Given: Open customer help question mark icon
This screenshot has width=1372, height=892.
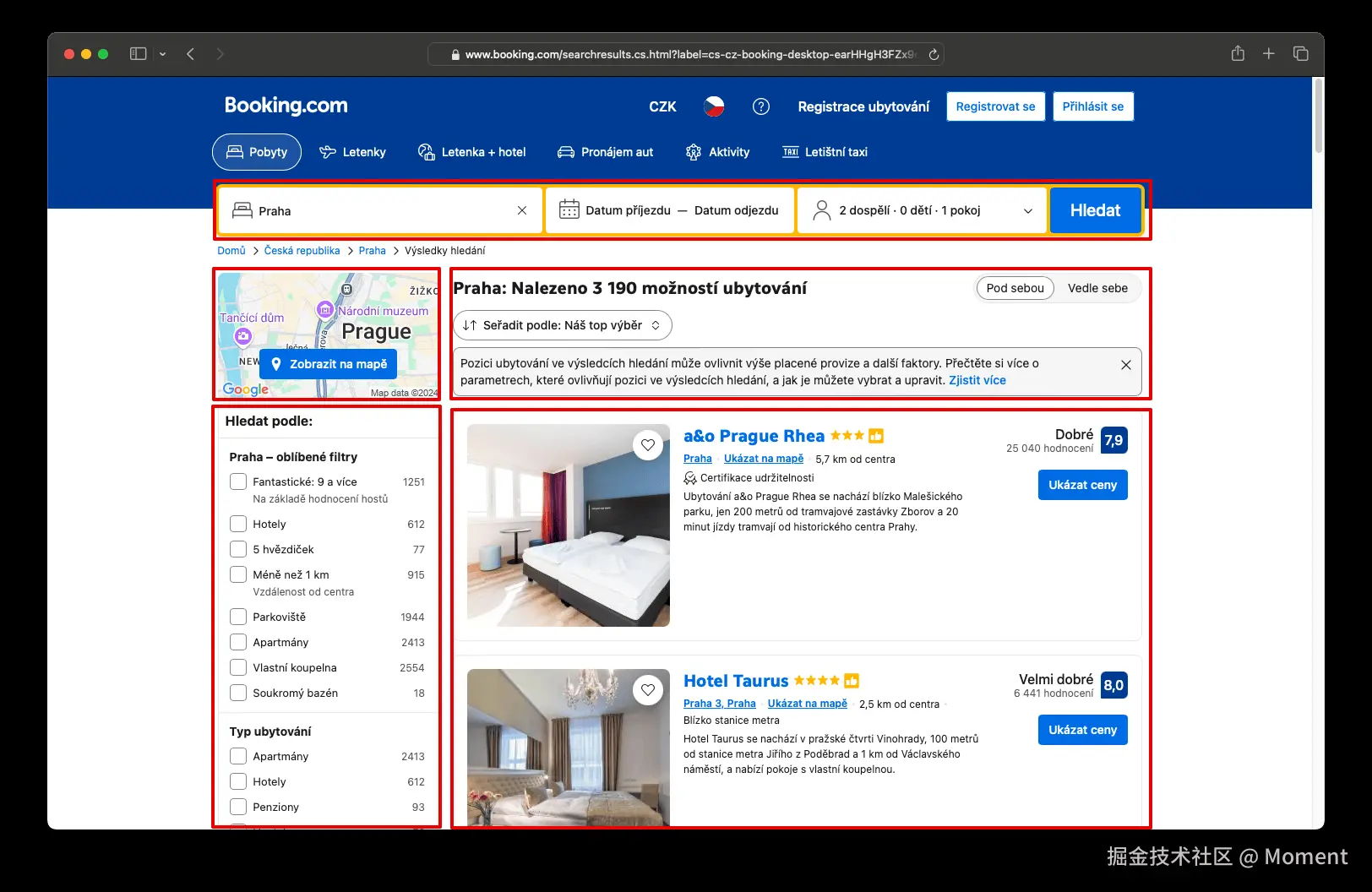Looking at the screenshot, I should [x=761, y=106].
